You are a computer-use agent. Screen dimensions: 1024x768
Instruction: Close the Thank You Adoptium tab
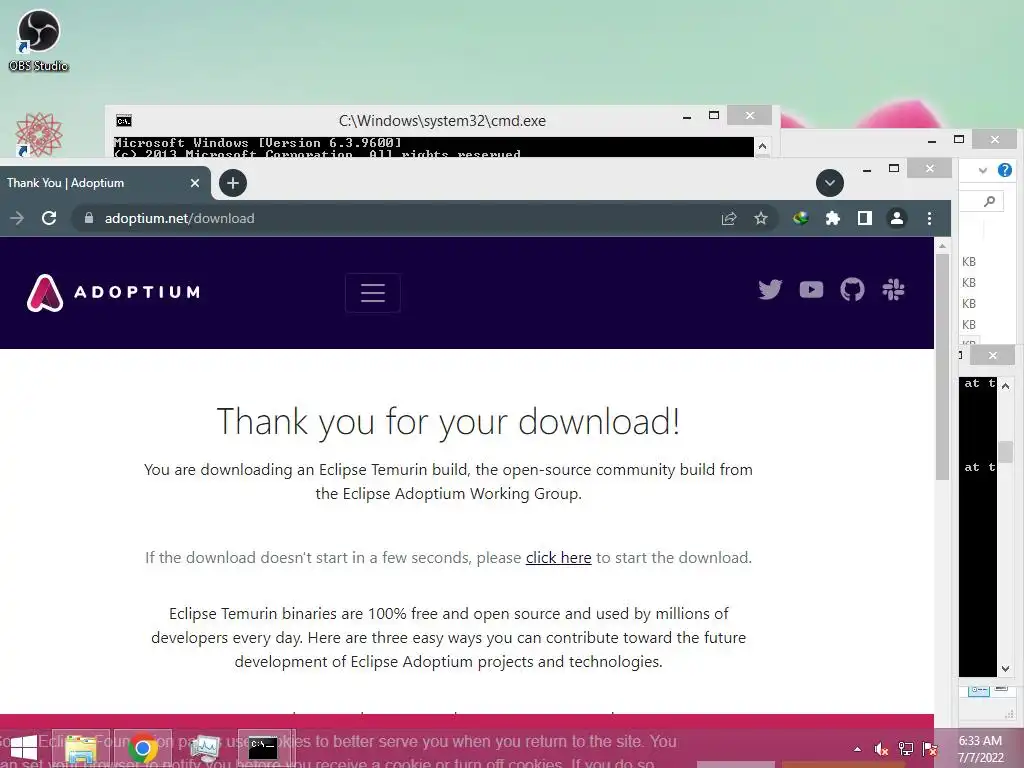coord(195,183)
